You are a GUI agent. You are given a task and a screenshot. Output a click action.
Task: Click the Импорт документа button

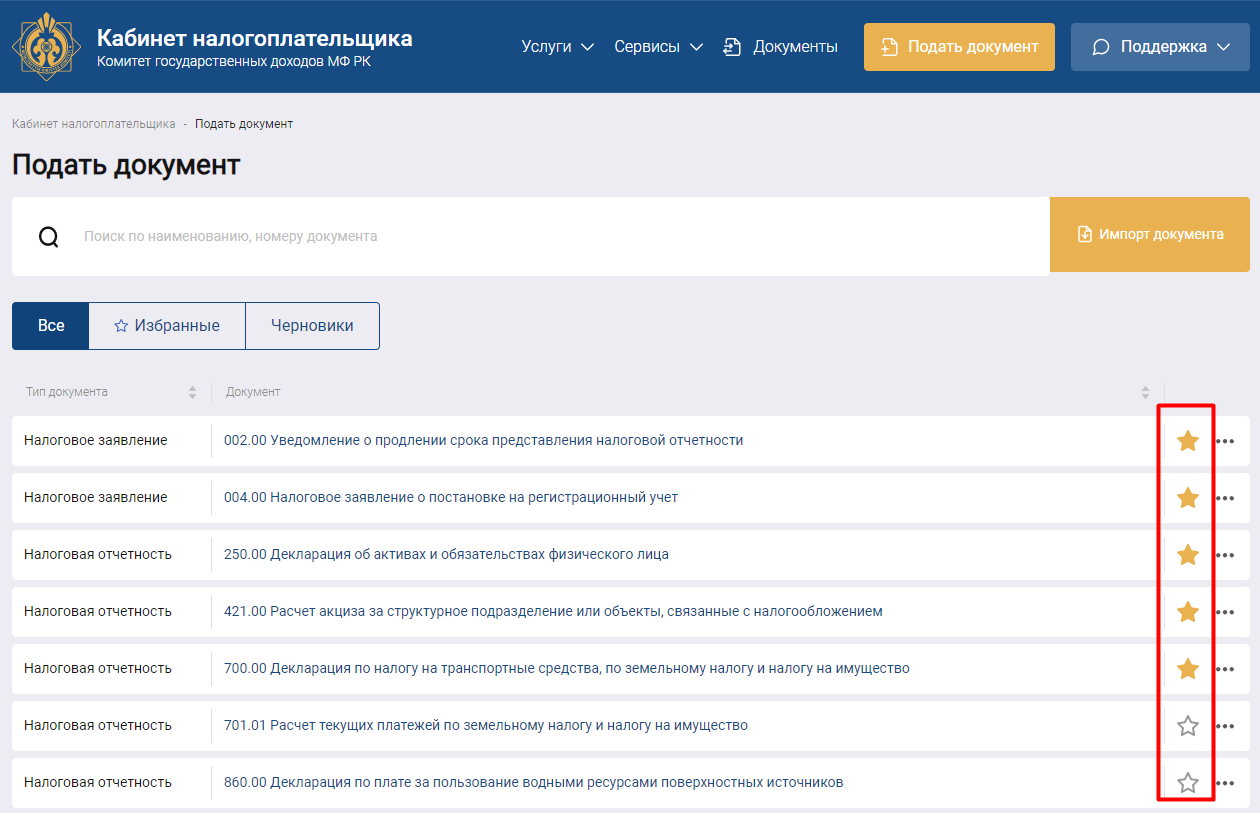[x=1149, y=235]
